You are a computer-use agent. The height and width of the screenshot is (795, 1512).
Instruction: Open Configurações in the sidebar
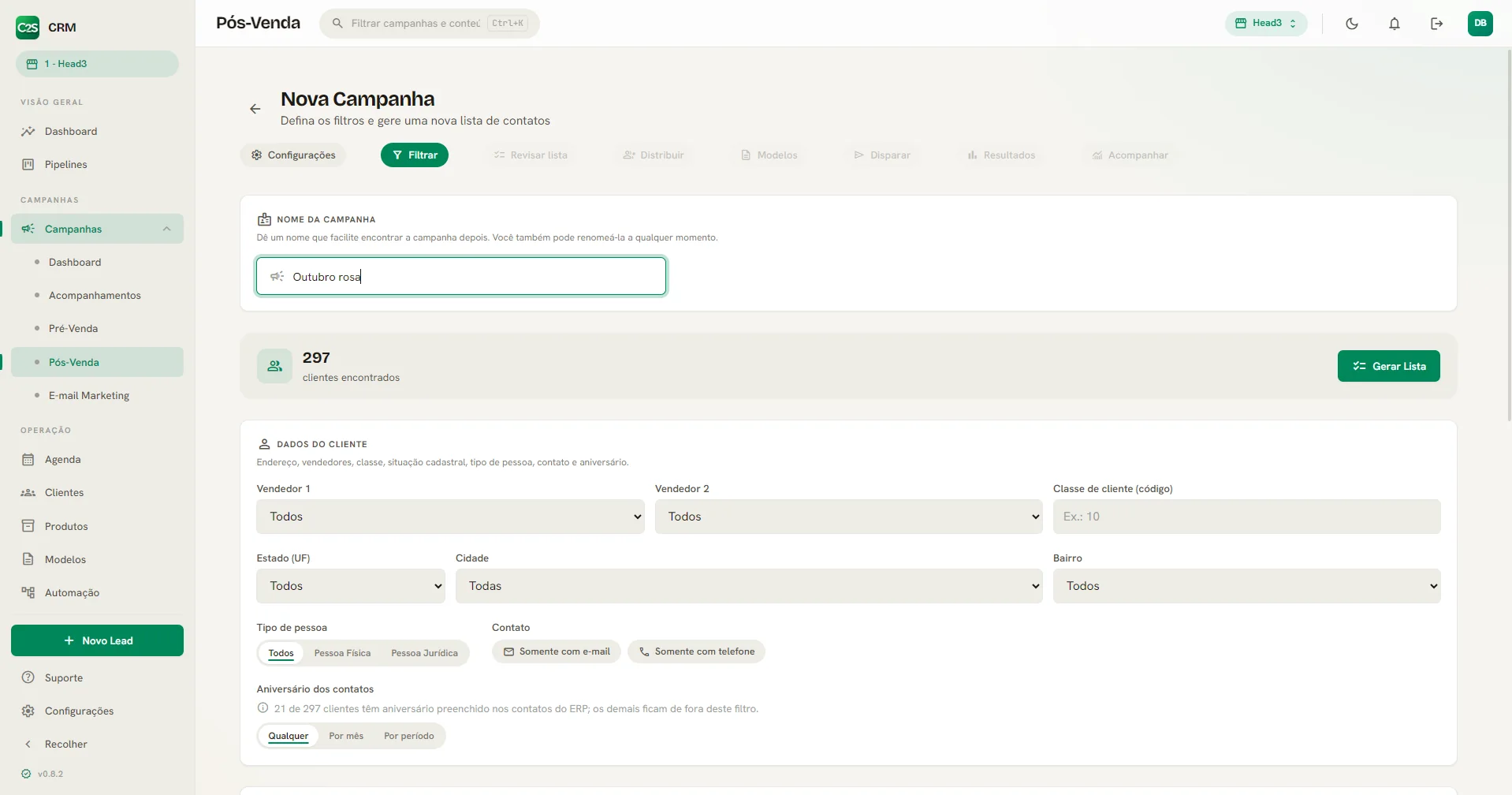pyautogui.click(x=97, y=711)
